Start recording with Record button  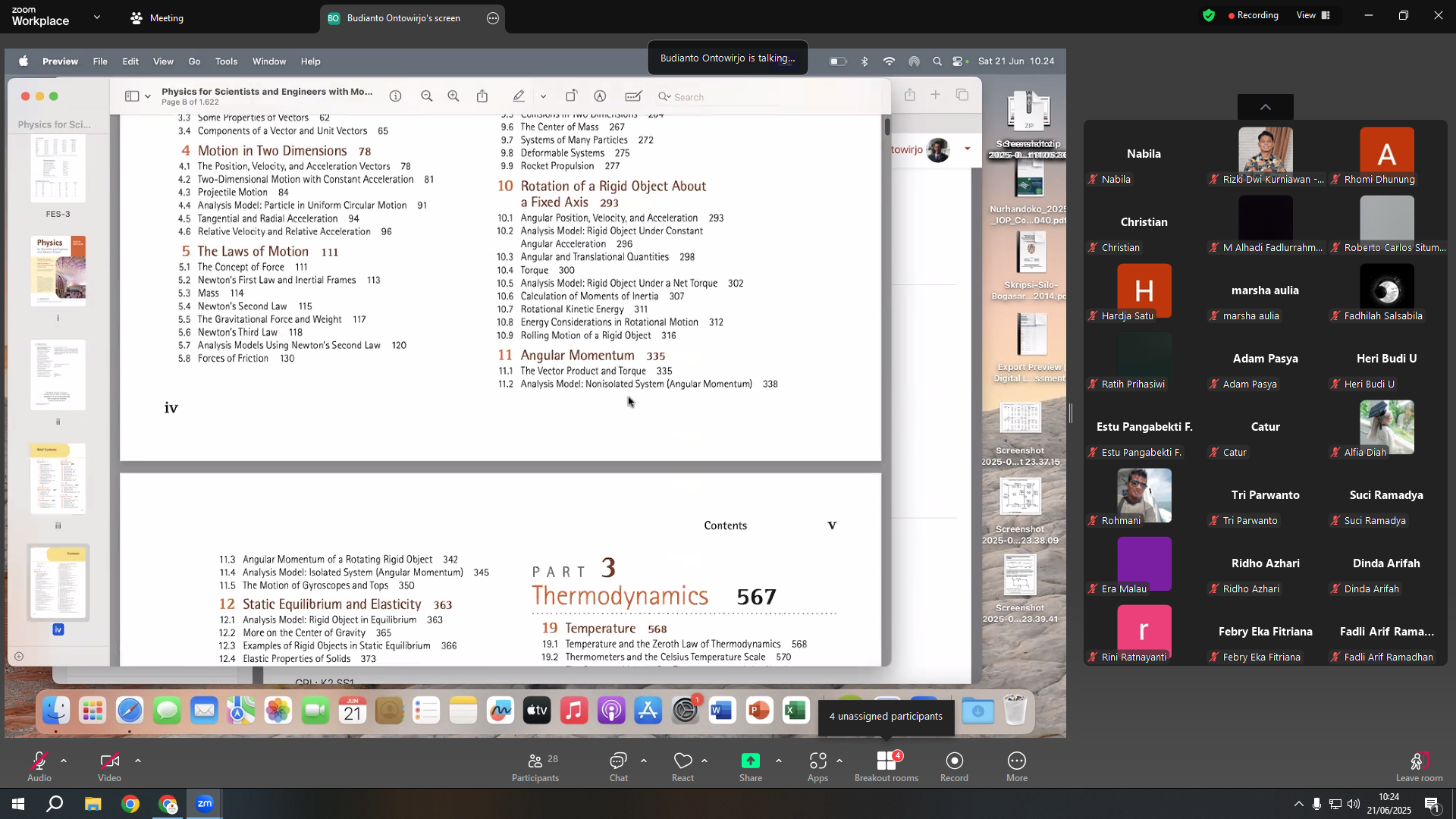[x=954, y=766]
